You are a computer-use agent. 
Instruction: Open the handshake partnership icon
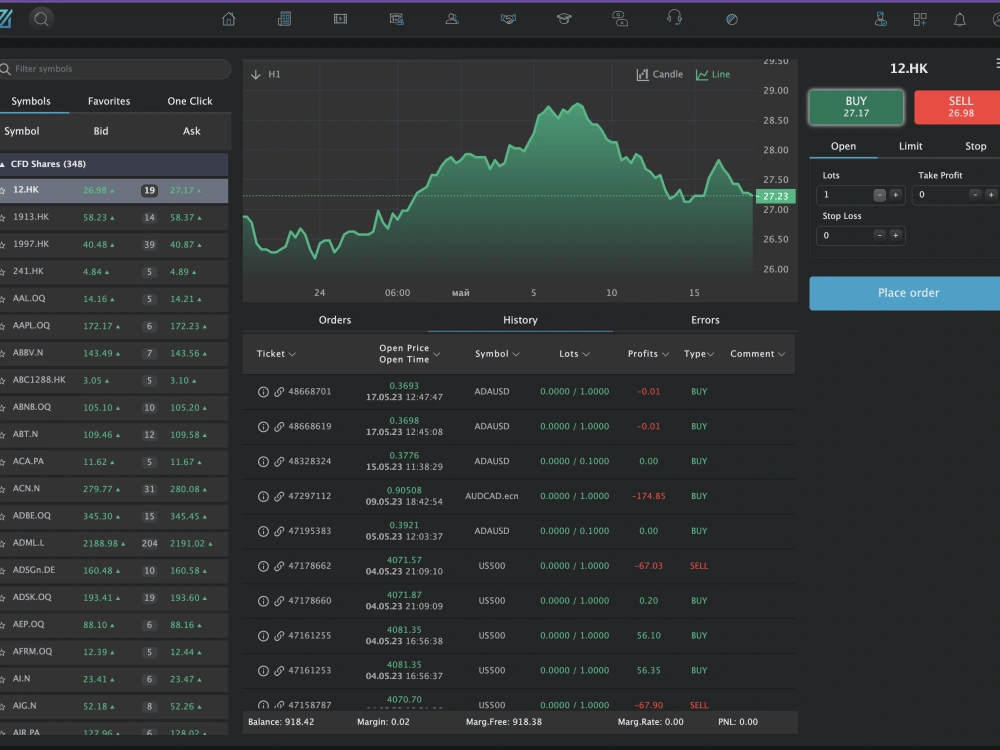(x=508, y=19)
